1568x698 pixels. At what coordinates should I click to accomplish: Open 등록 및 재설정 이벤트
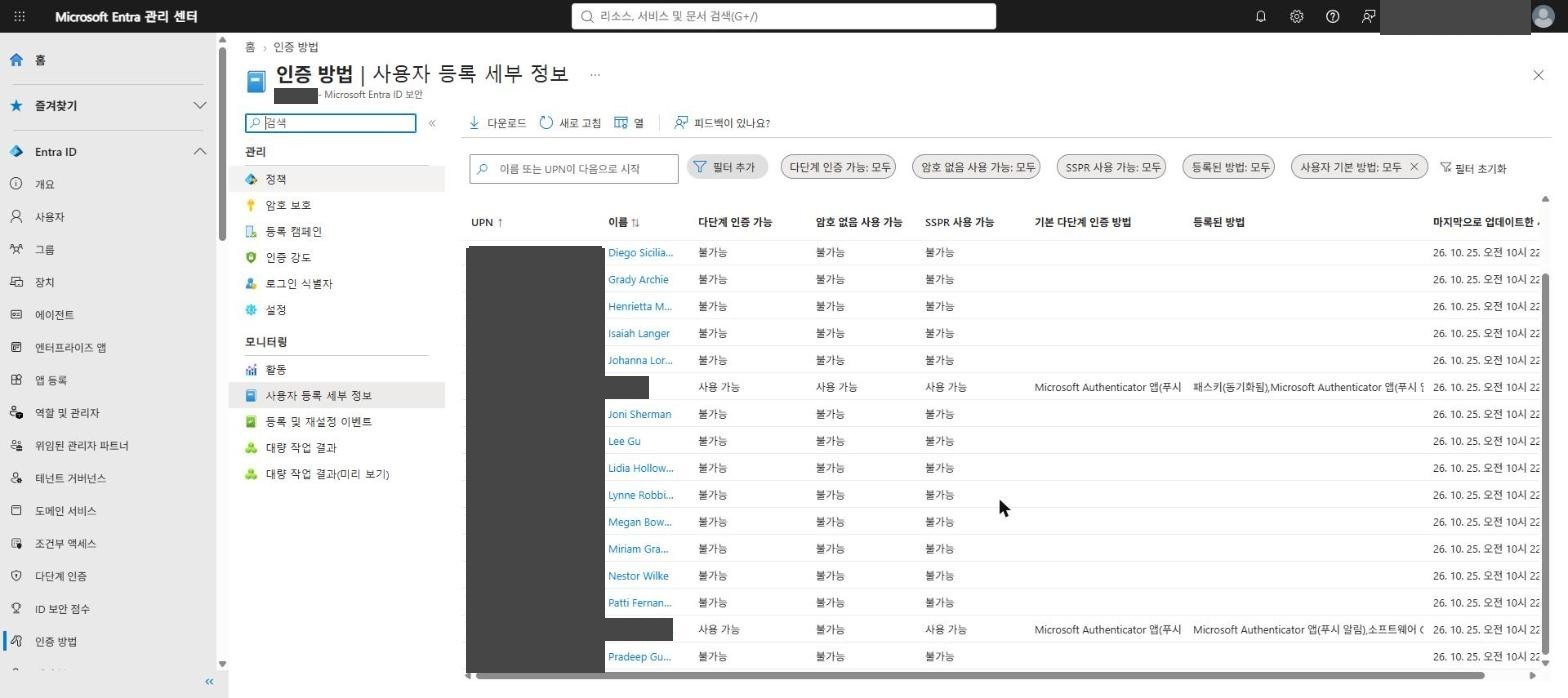point(318,422)
